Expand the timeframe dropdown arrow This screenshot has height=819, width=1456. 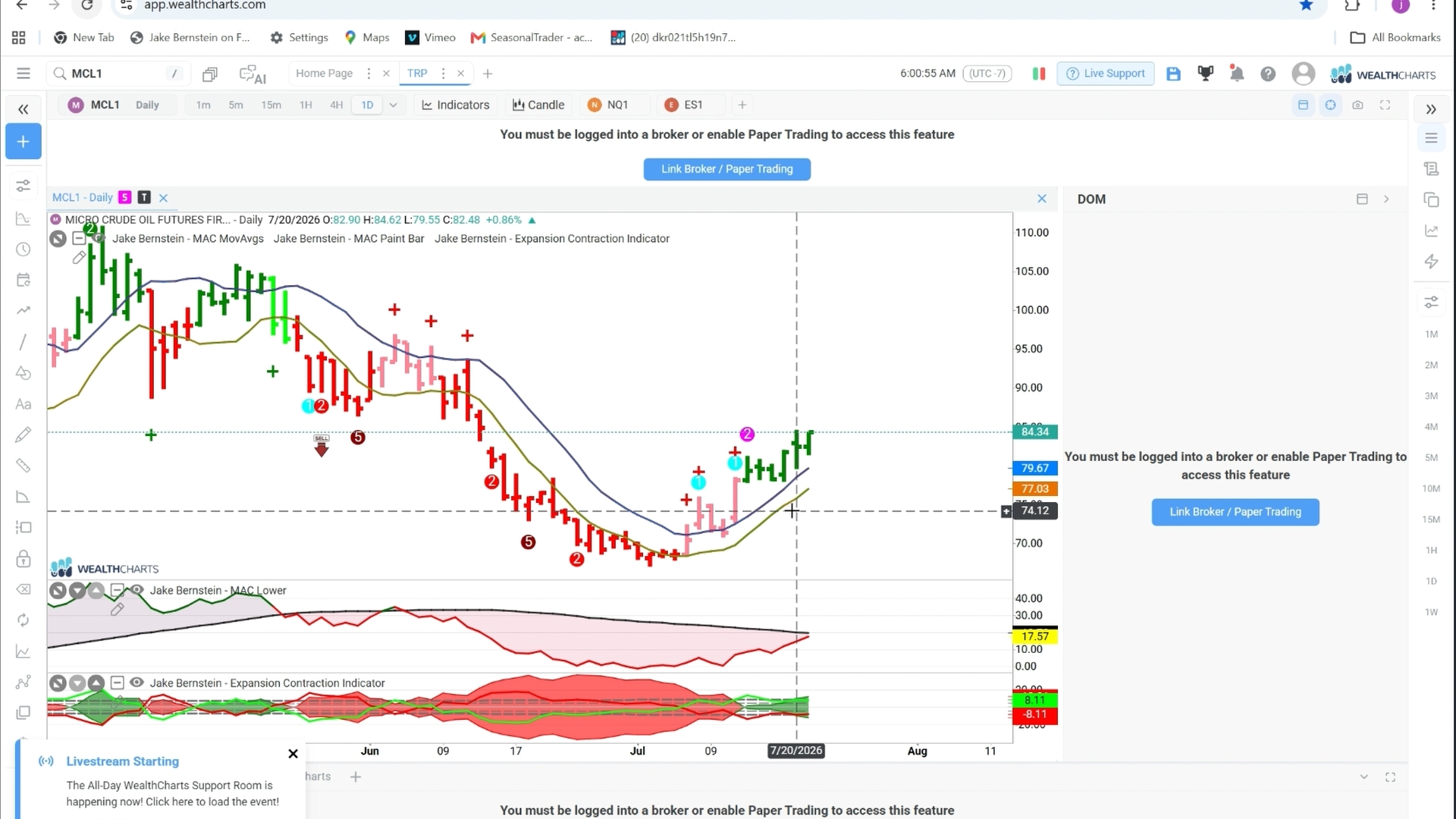[x=393, y=105]
